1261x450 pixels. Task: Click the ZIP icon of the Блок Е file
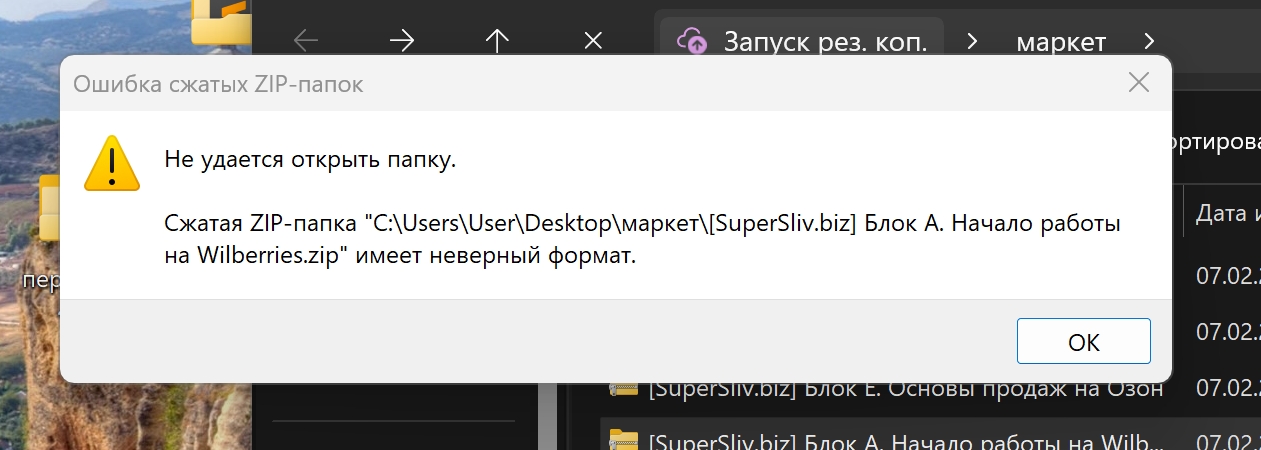pyautogui.click(x=624, y=389)
